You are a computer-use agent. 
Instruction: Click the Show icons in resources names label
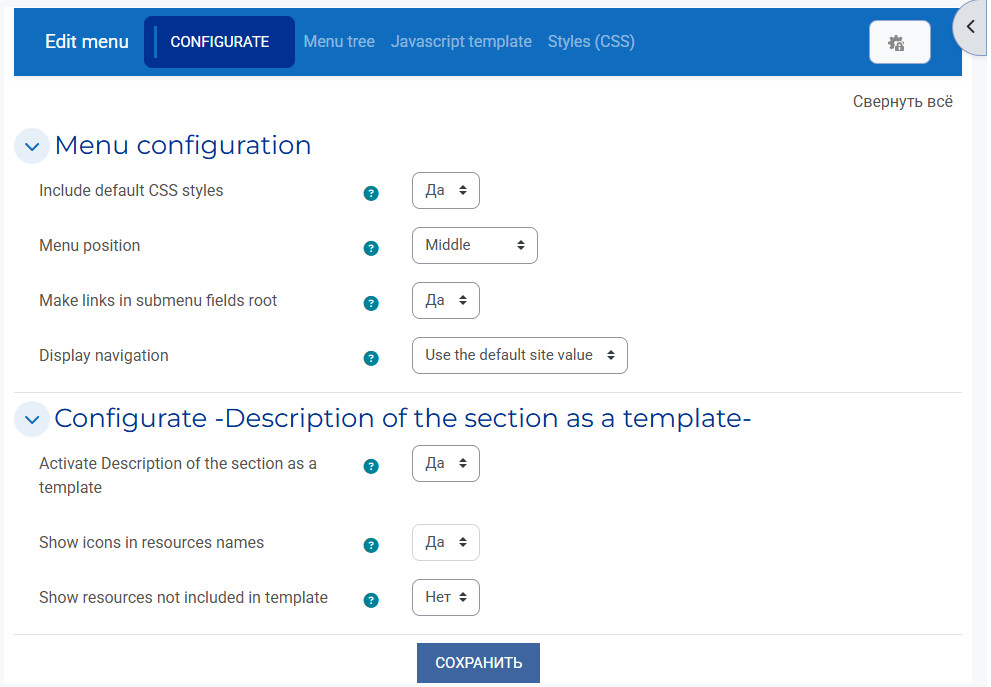click(152, 542)
